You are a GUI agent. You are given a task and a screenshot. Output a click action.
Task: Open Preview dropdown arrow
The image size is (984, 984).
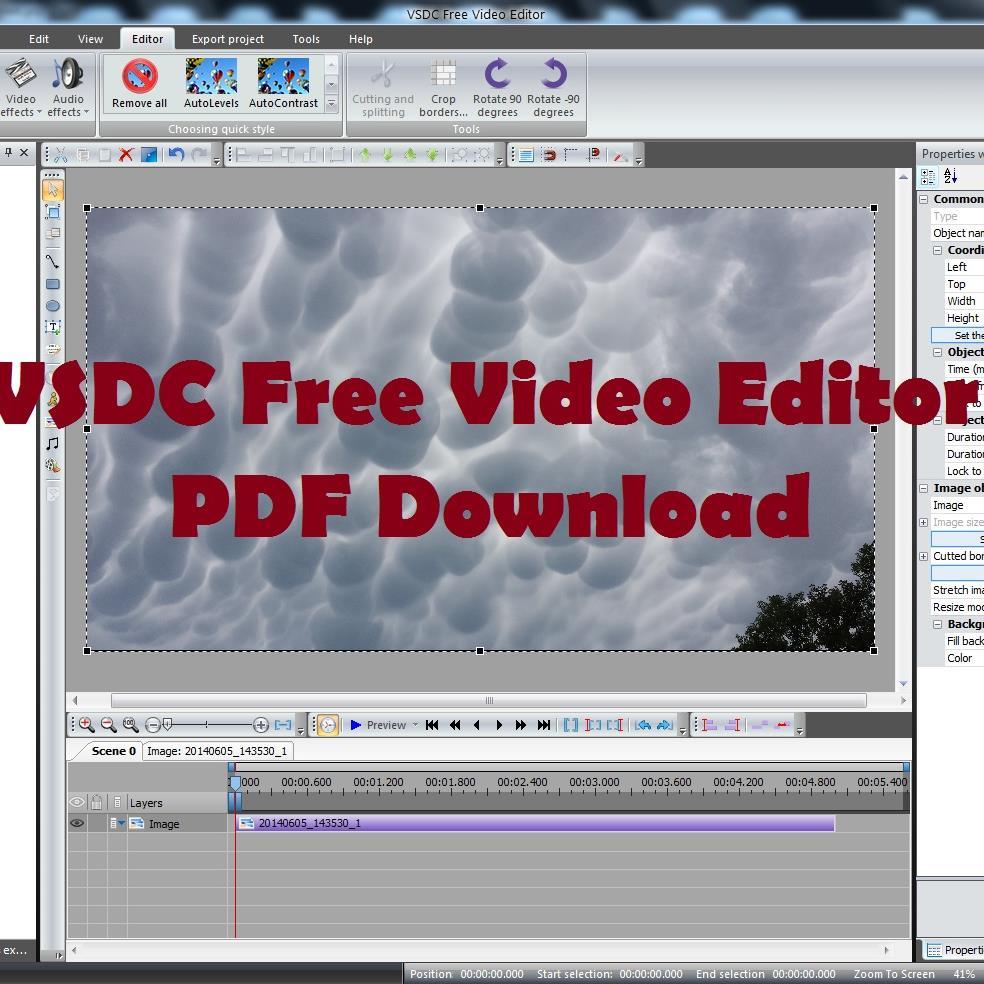(x=415, y=725)
